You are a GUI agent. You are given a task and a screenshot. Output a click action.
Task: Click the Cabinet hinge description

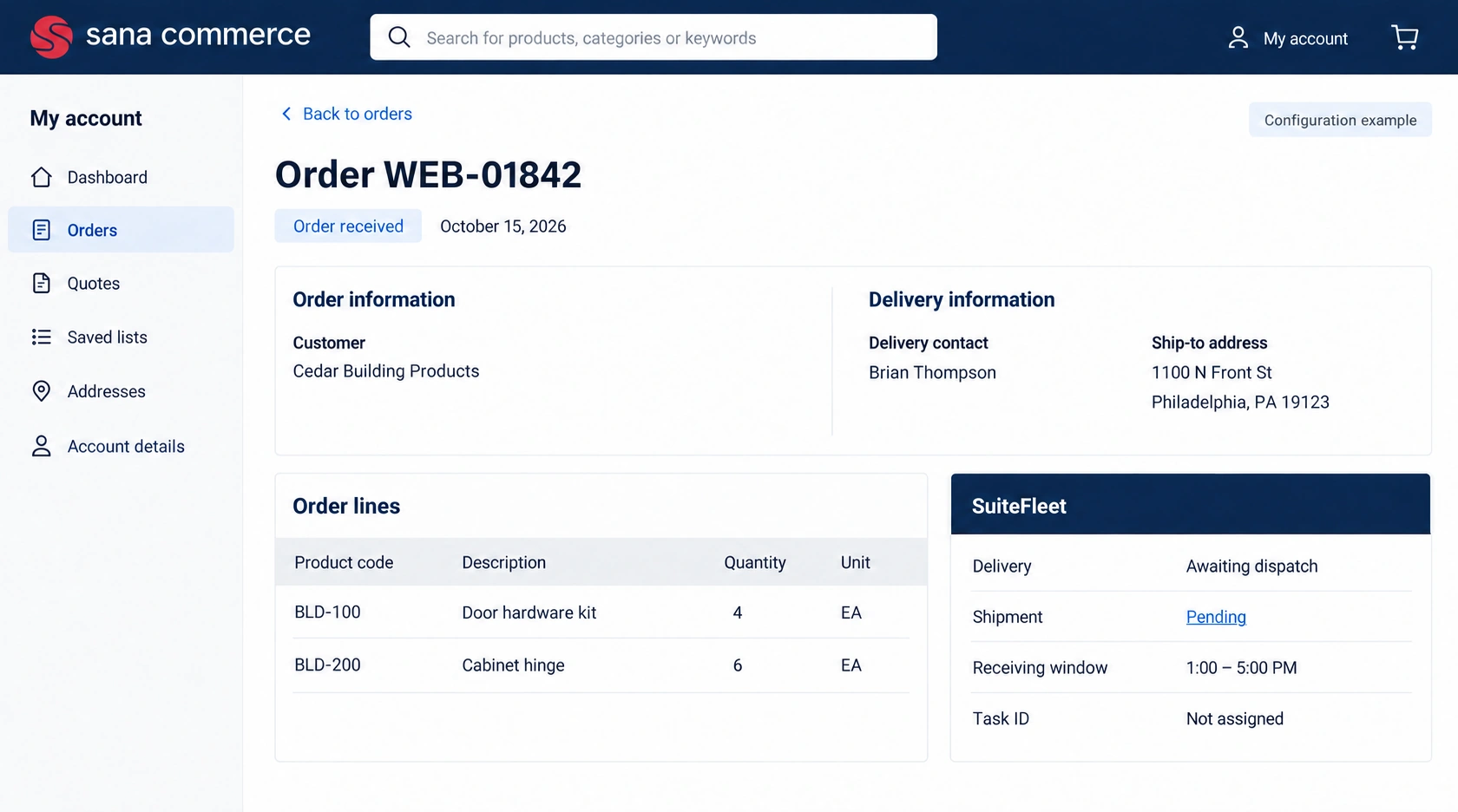pyautogui.click(x=513, y=665)
